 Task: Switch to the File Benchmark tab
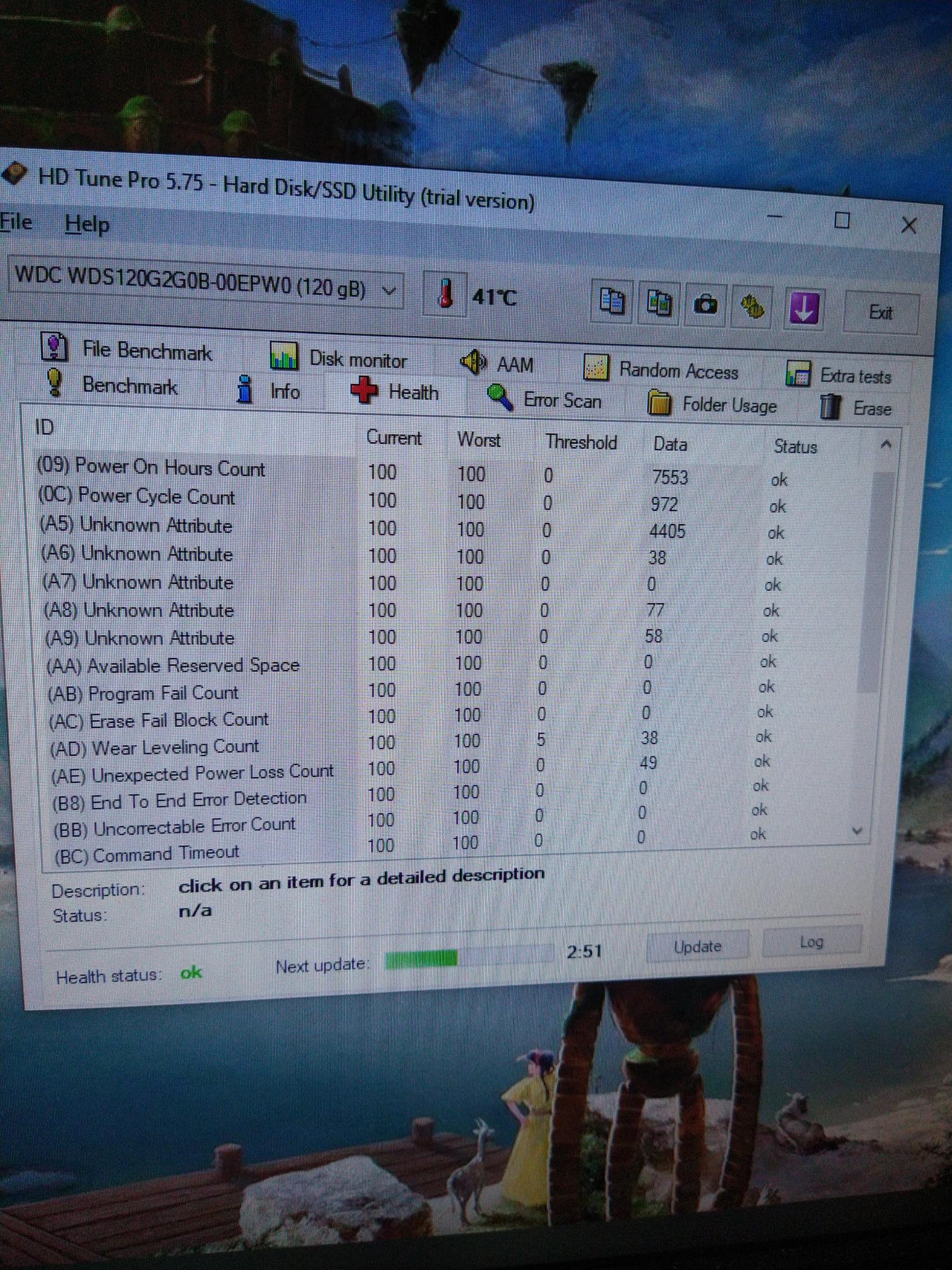pyautogui.click(x=126, y=349)
